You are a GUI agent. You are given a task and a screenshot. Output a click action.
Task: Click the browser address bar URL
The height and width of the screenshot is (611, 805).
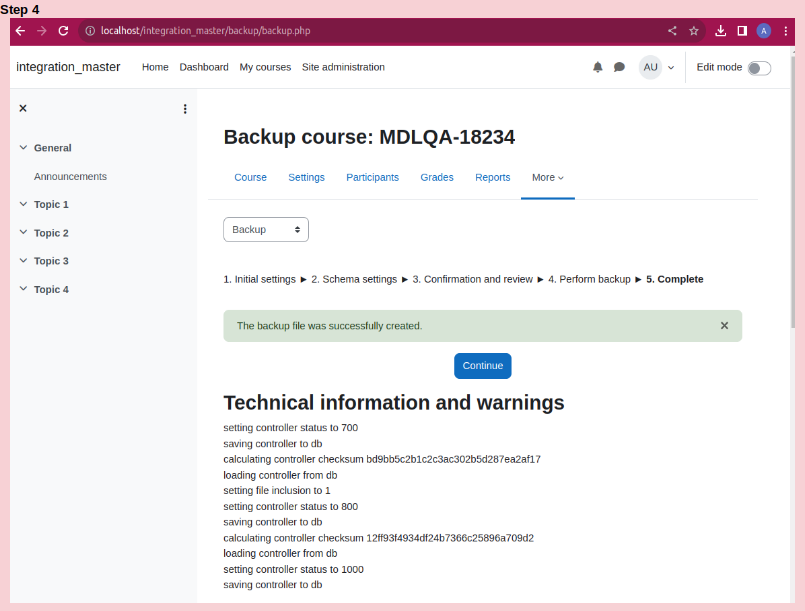(x=205, y=31)
